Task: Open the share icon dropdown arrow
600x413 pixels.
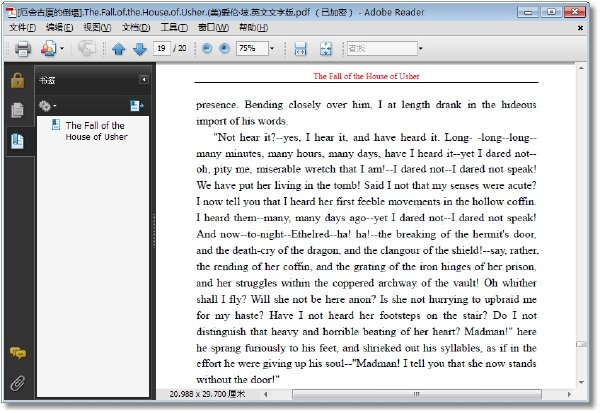Action: click(x=62, y=49)
